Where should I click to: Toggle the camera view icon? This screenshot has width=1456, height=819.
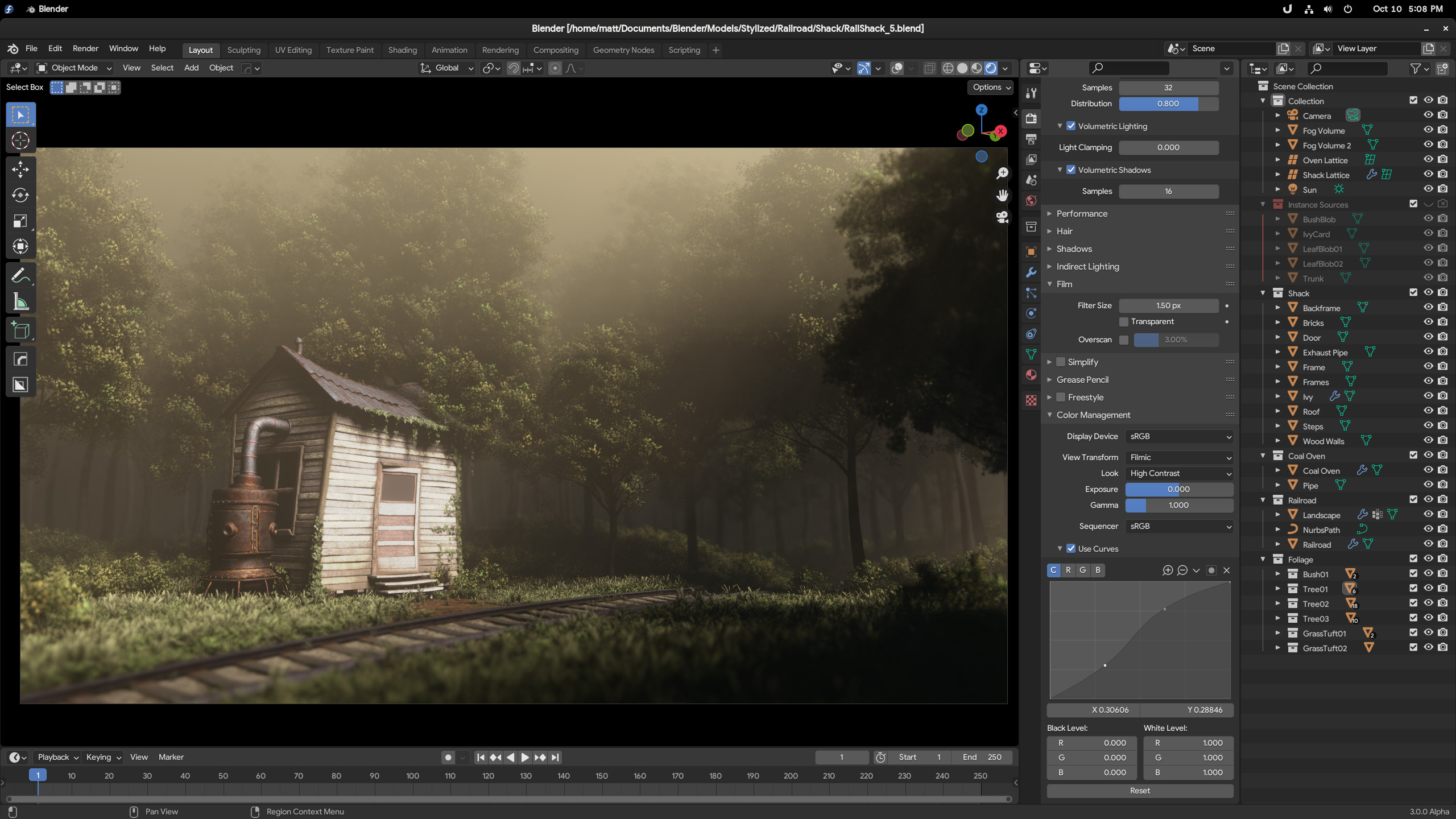point(1002,217)
